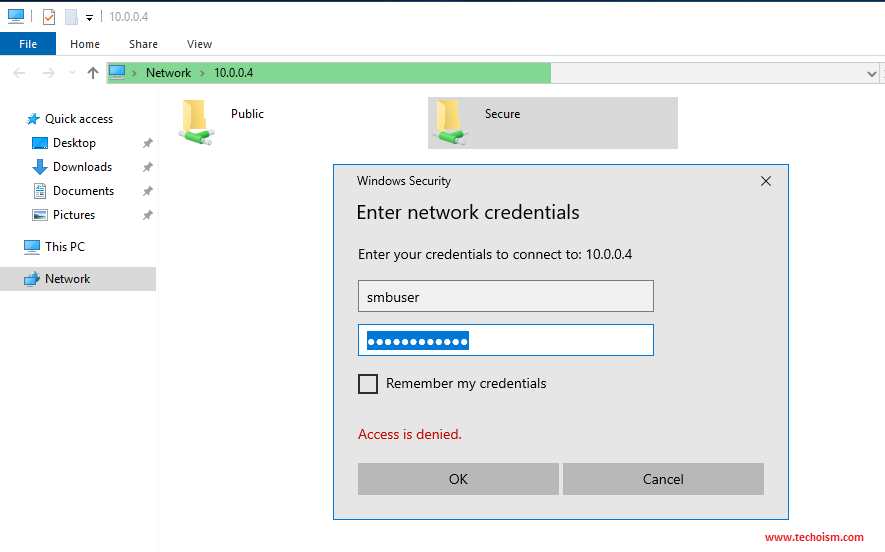Go forward with the Forward arrow

[49, 73]
